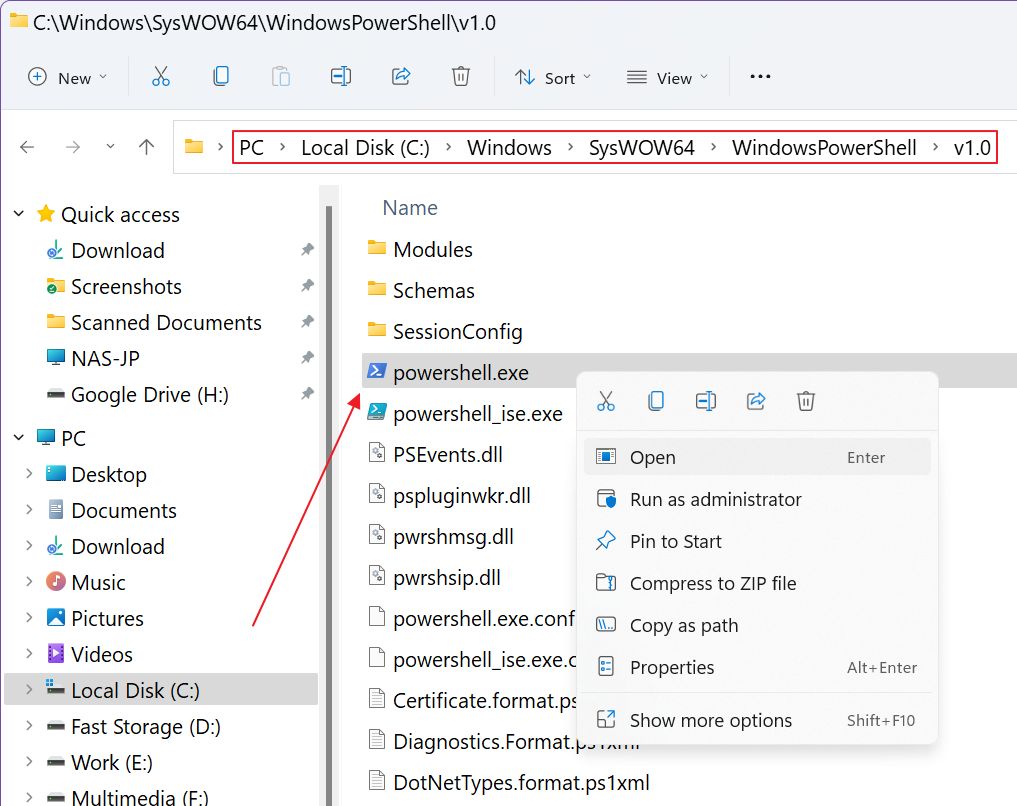
Task: Select Run as administrator from the context menu
Action: coord(716,499)
